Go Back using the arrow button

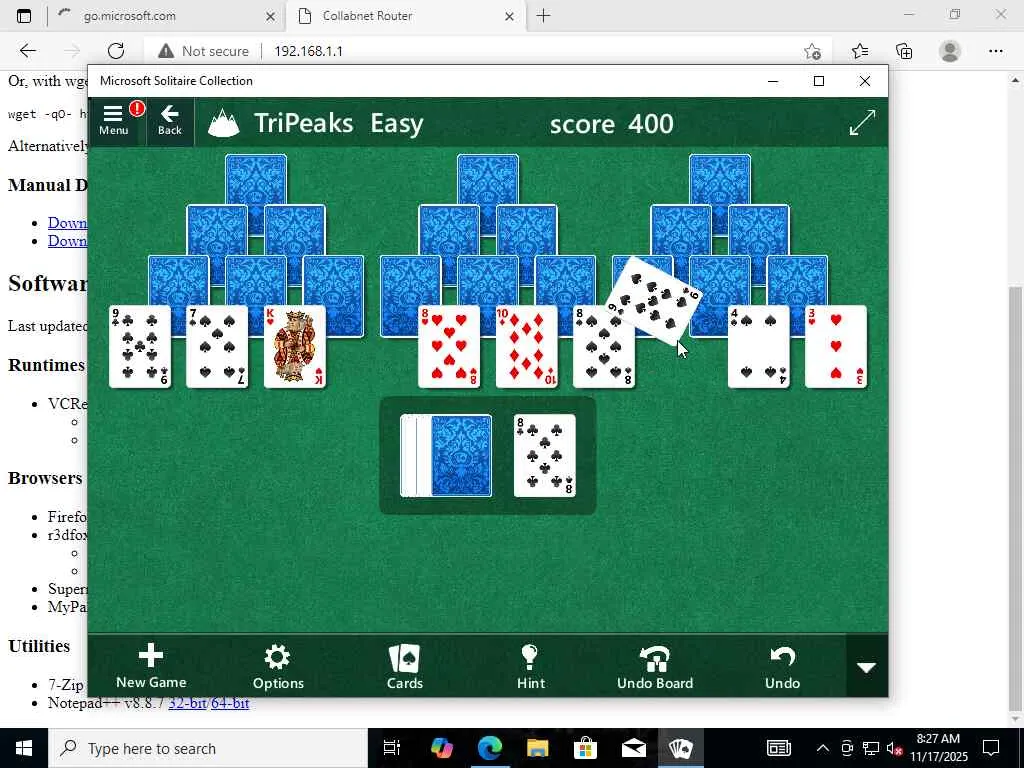170,120
